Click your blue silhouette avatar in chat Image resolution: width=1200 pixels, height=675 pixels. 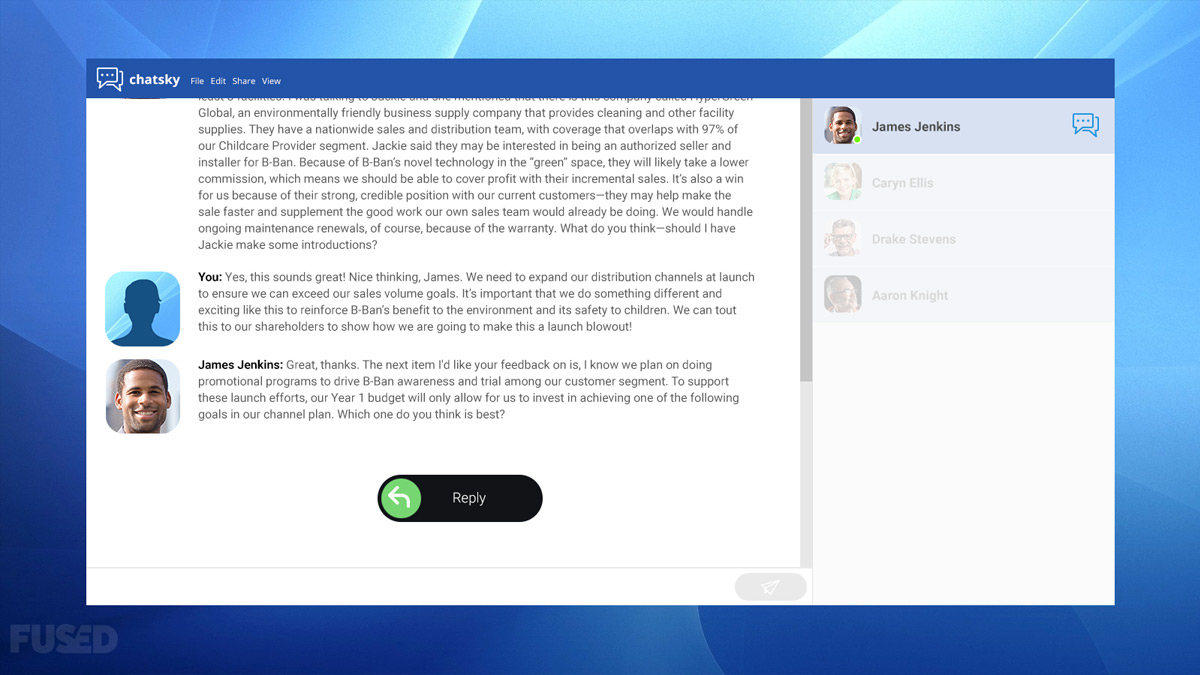point(143,309)
